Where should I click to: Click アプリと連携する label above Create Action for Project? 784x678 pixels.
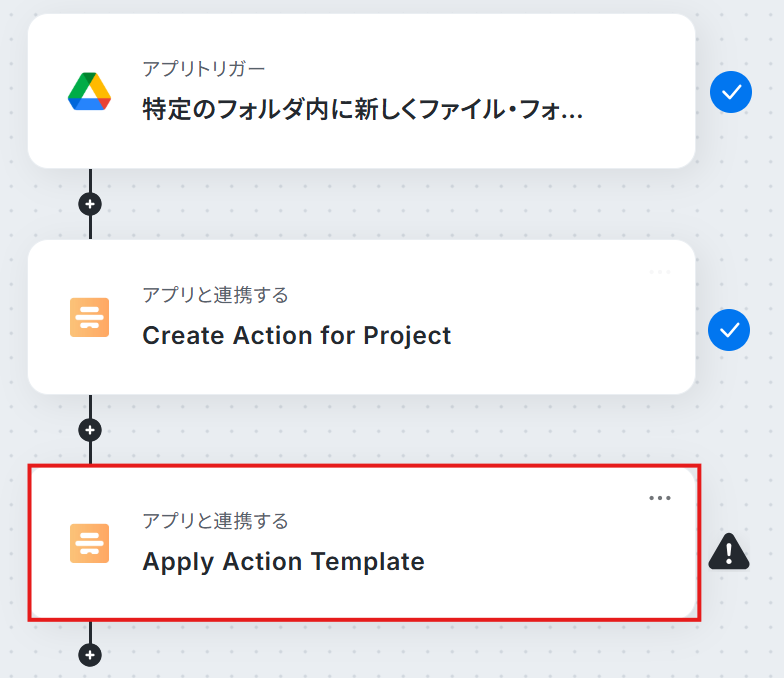215,295
